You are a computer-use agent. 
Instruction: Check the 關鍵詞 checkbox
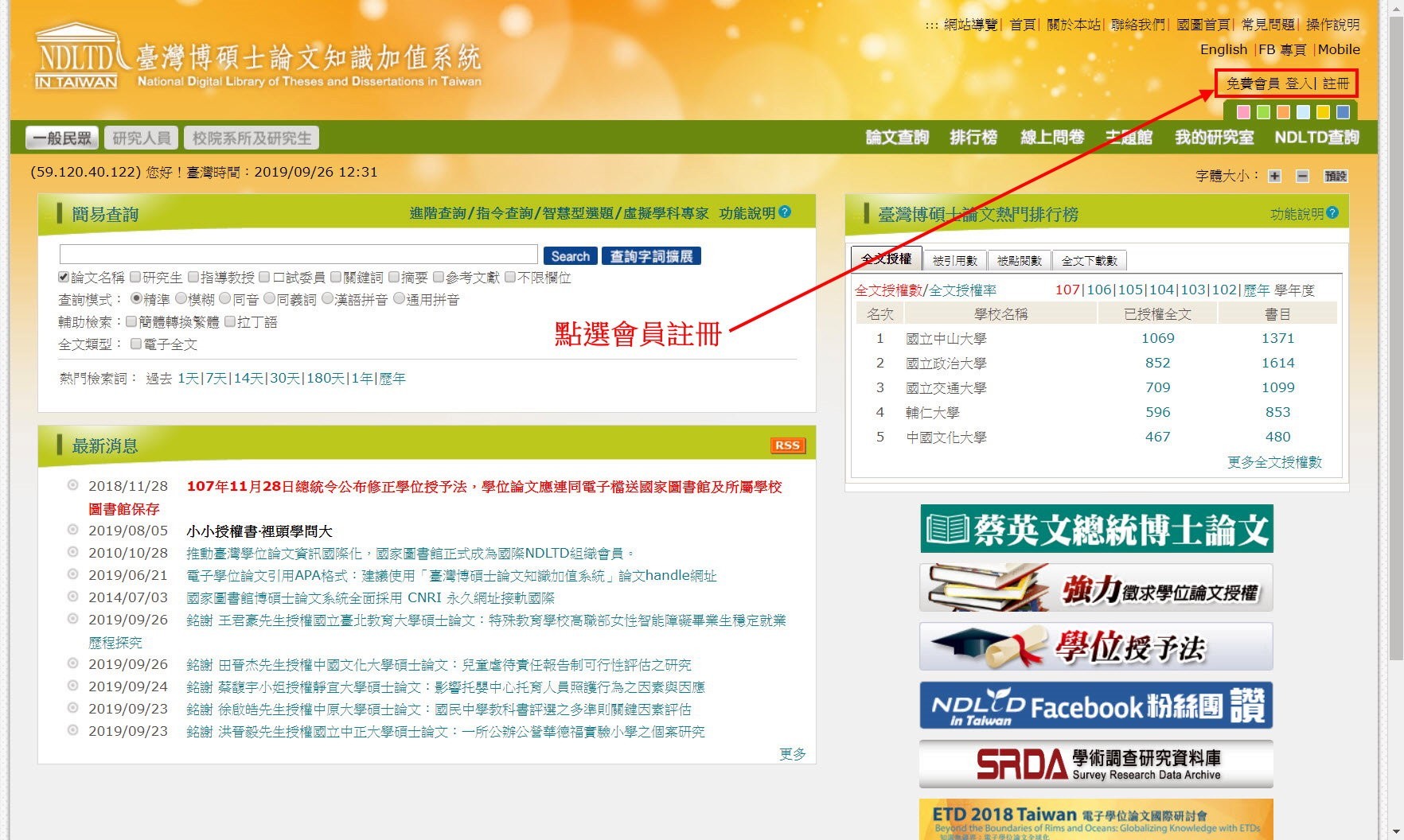pyautogui.click(x=336, y=277)
